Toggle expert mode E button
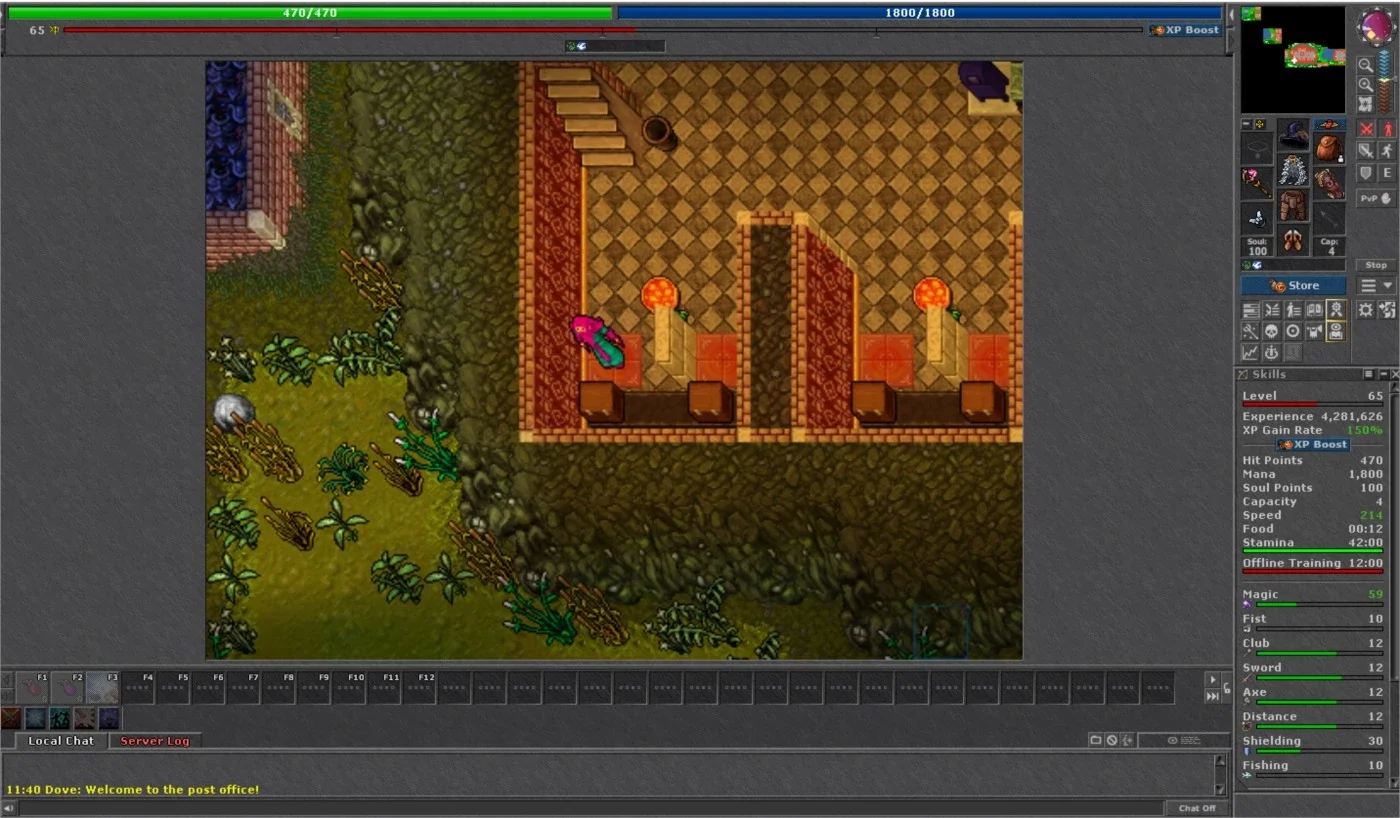This screenshot has width=1400, height=818. (1387, 173)
